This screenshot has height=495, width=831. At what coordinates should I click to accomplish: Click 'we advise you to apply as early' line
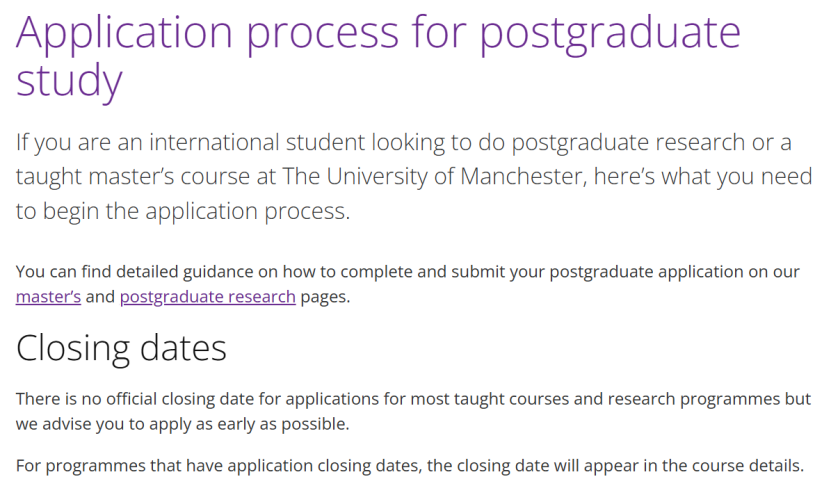(182, 424)
